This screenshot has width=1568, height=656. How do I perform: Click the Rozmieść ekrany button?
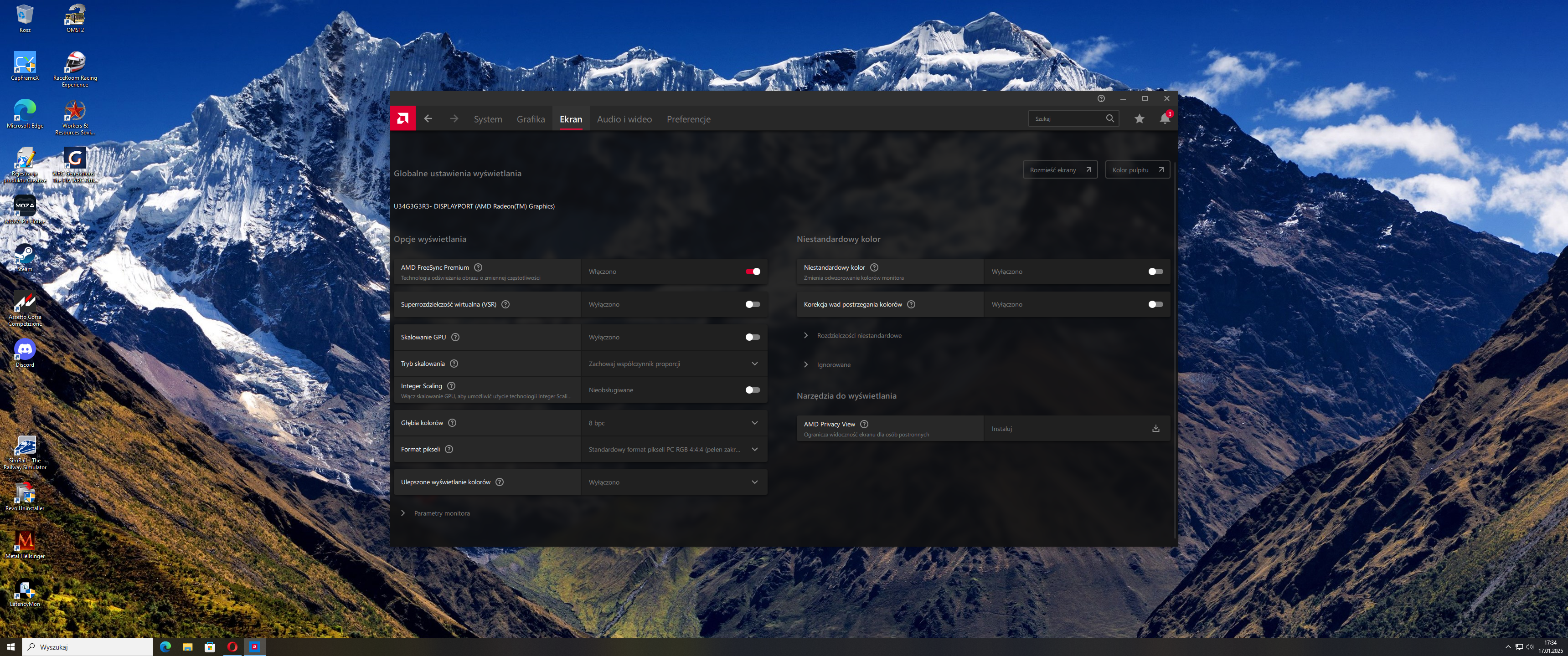pyautogui.click(x=1060, y=170)
